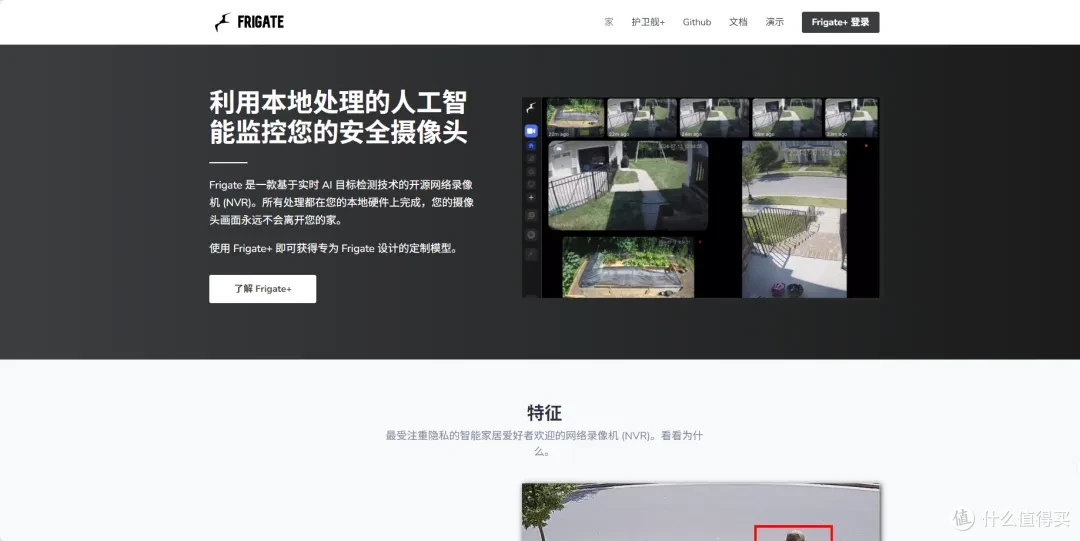The height and width of the screenshot is (541, 1080).
Task: Open the last event thumbnail labeled 33m ago
Action: [x=852, y=118]
